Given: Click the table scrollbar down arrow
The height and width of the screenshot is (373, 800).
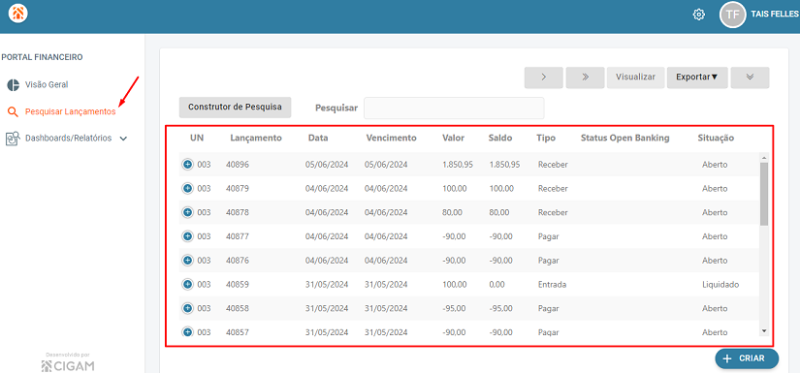Looking at the screenshot, I should pos(764,331).
